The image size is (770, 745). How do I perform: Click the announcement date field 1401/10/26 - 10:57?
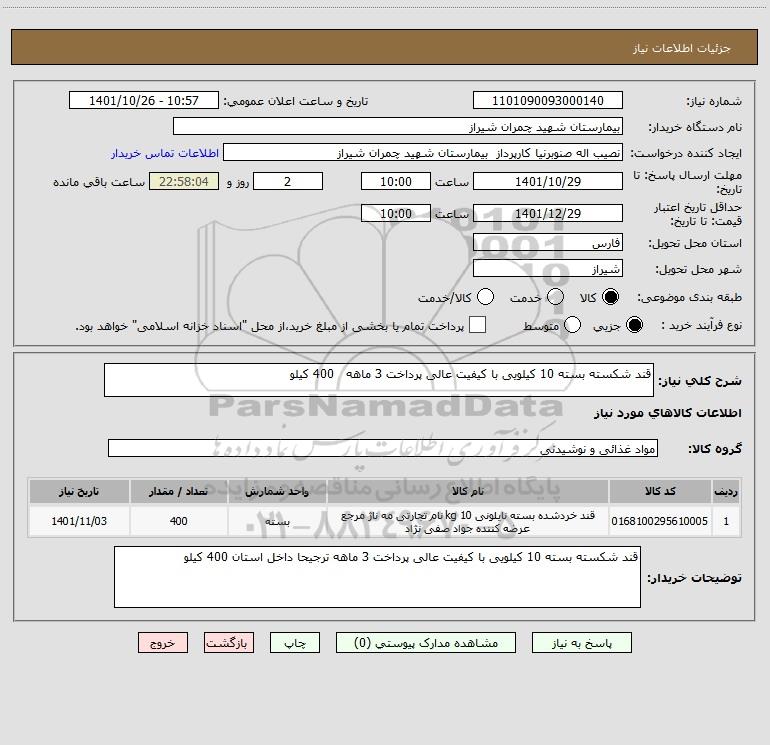pyautogui.click(x=143, y=101)
